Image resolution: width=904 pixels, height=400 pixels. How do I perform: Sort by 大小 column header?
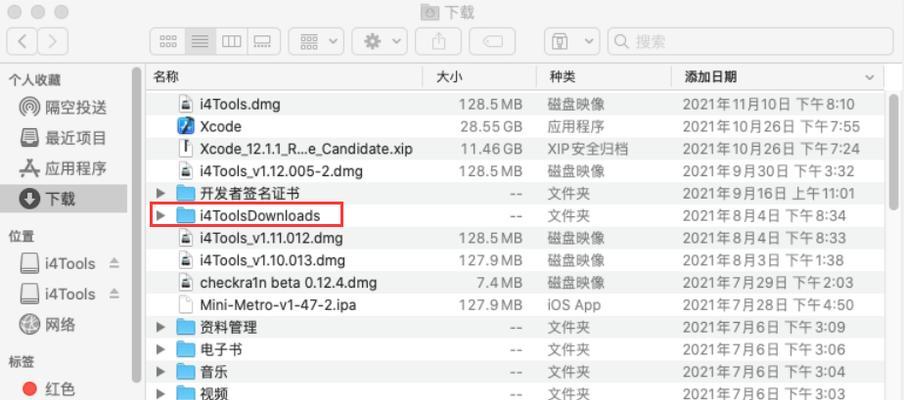click(479, 76)
